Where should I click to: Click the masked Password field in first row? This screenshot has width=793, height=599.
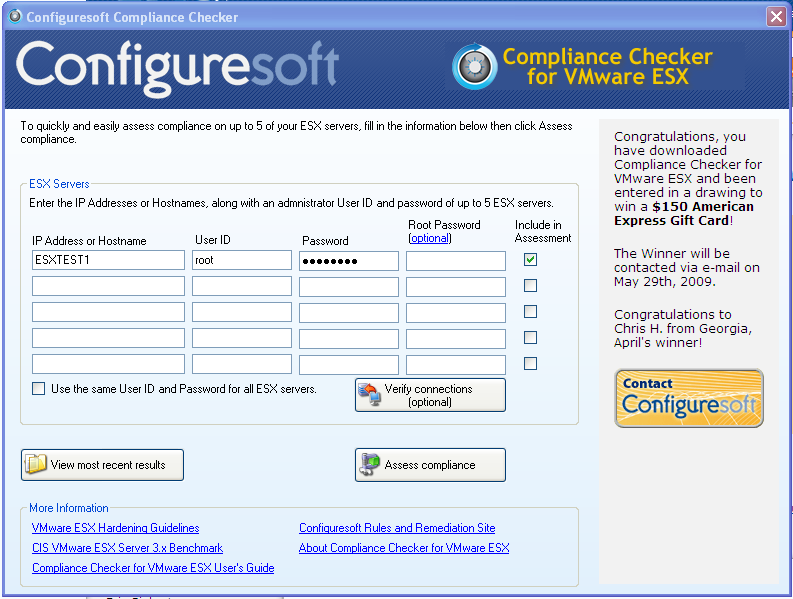(349, 261)
